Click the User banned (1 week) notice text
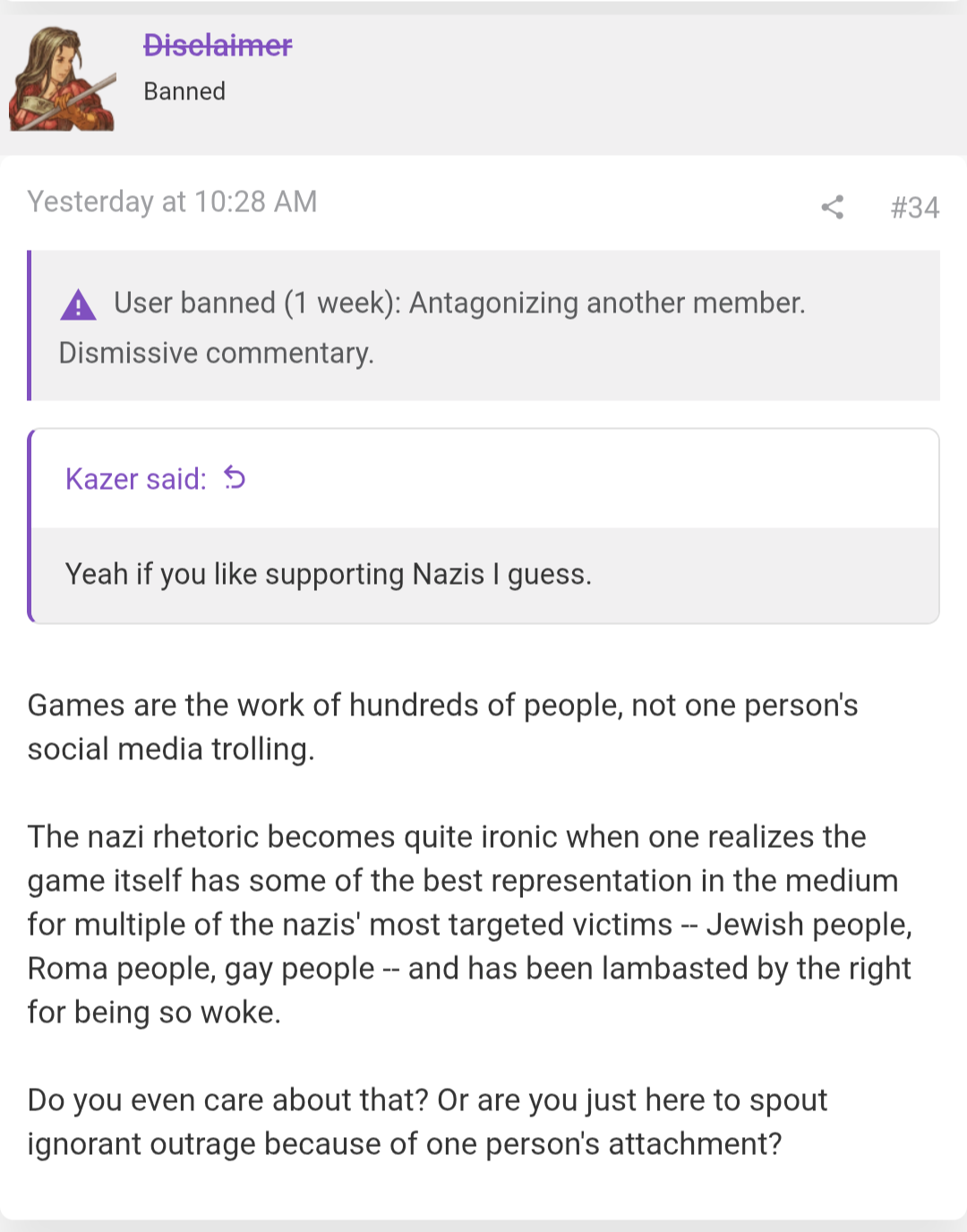Screen dimensions: 967x1232 459,303
